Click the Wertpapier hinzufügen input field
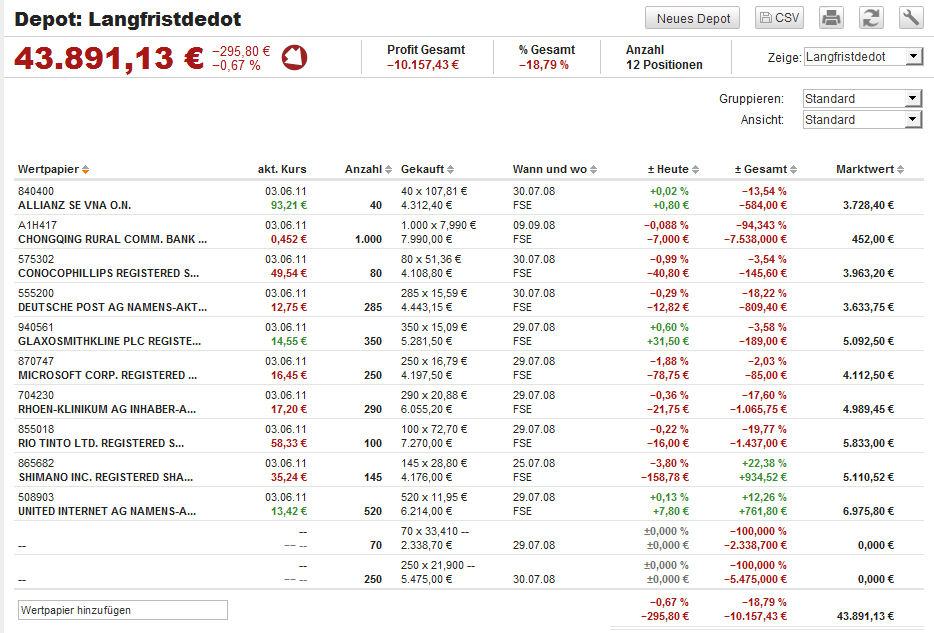The image size is (934, 633). pos(123,610)
